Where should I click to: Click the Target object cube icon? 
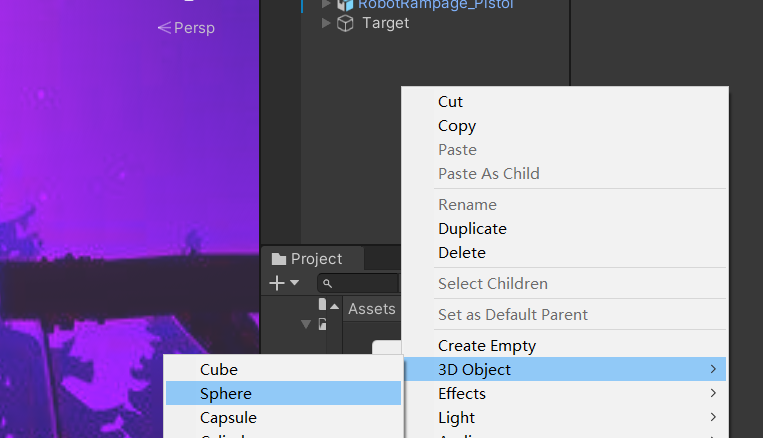345,23
